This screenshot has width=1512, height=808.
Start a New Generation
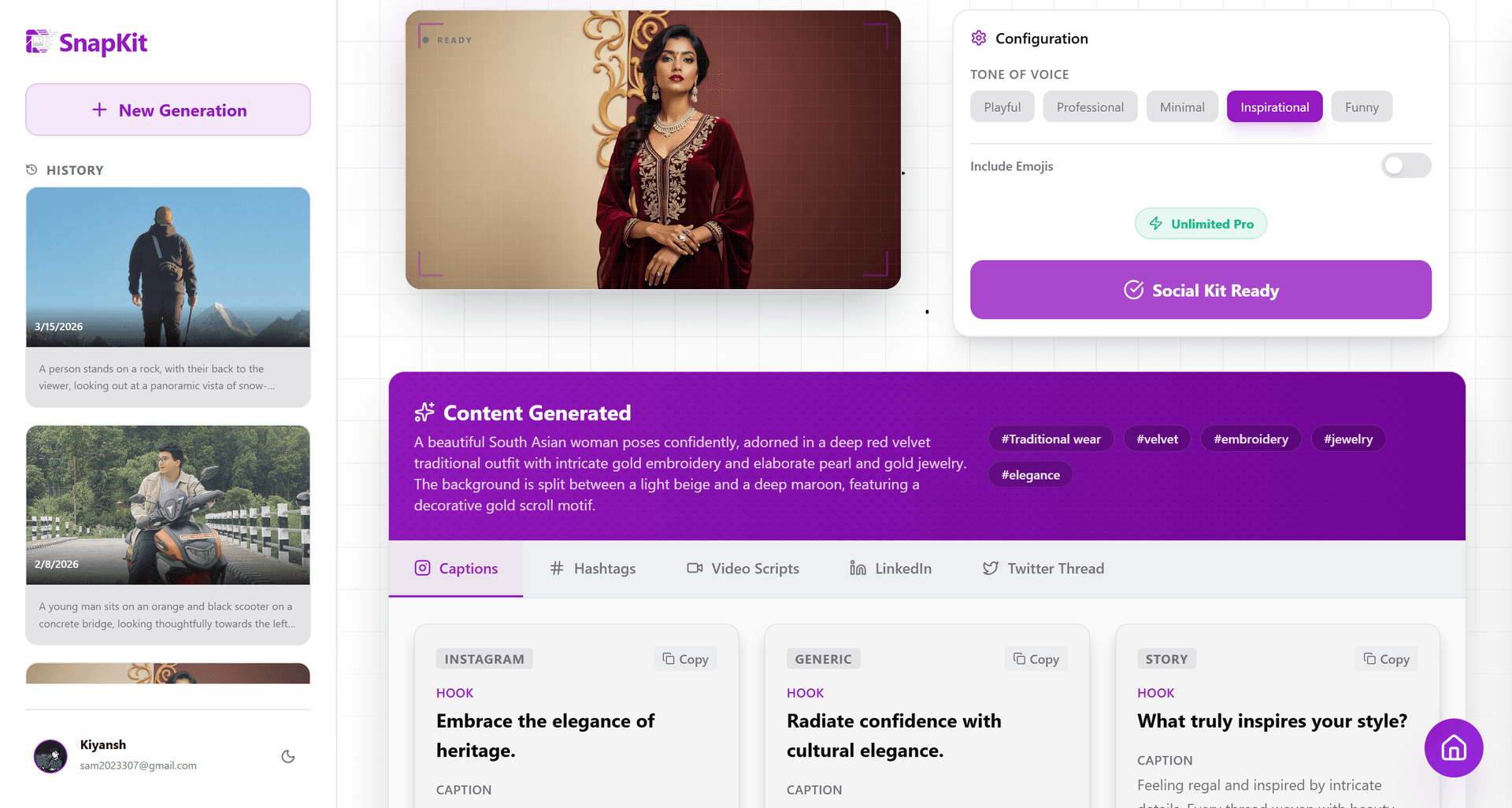pos(168,109)
